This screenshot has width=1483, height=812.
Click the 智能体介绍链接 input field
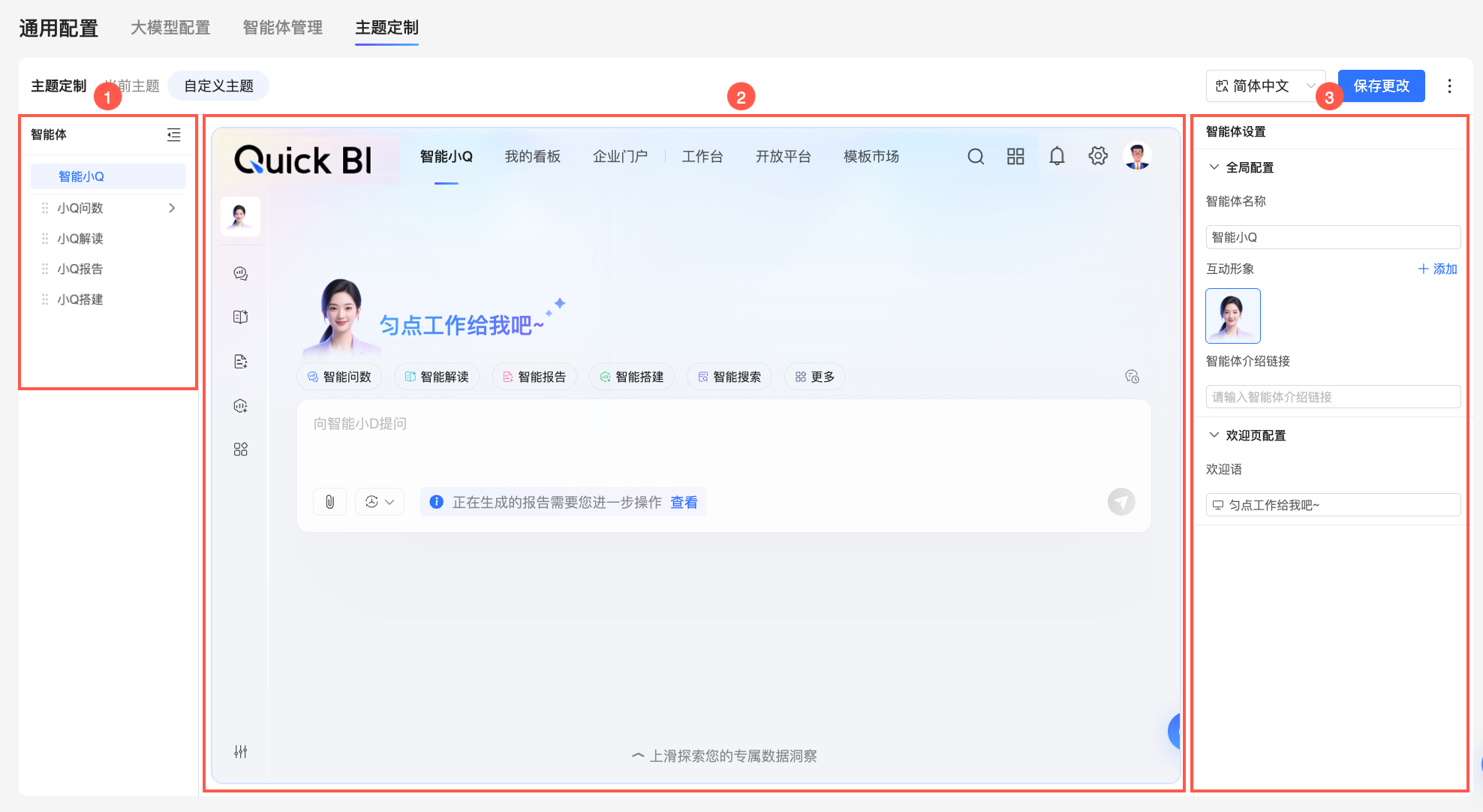click(x=1333, y=397)
